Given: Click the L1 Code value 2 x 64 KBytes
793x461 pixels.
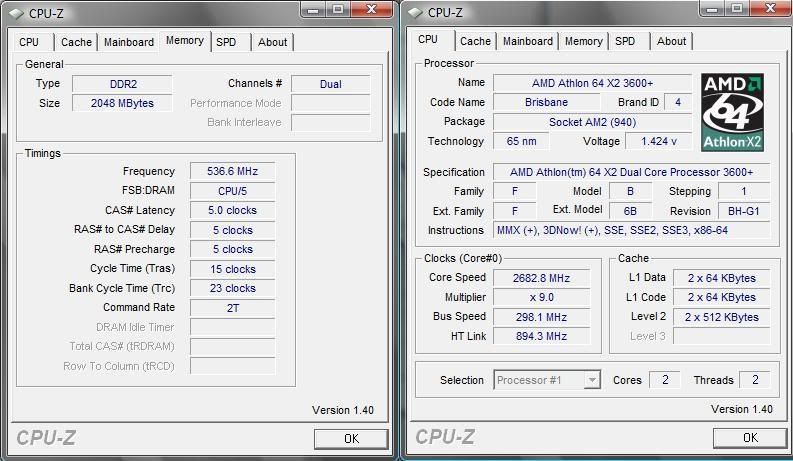Looking at the screenshot, I should (722, 297).
